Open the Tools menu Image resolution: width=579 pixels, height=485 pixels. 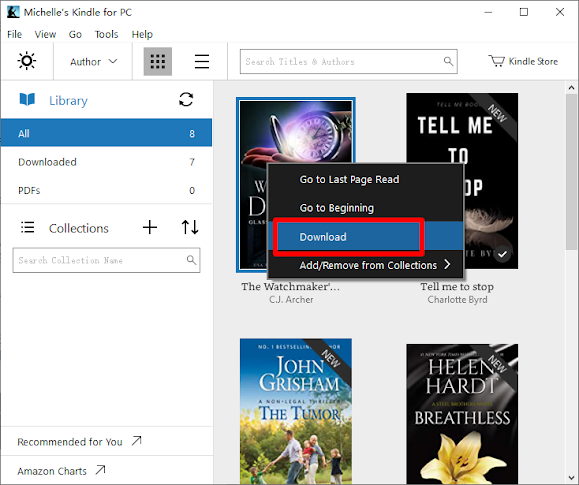click(106, 34)
